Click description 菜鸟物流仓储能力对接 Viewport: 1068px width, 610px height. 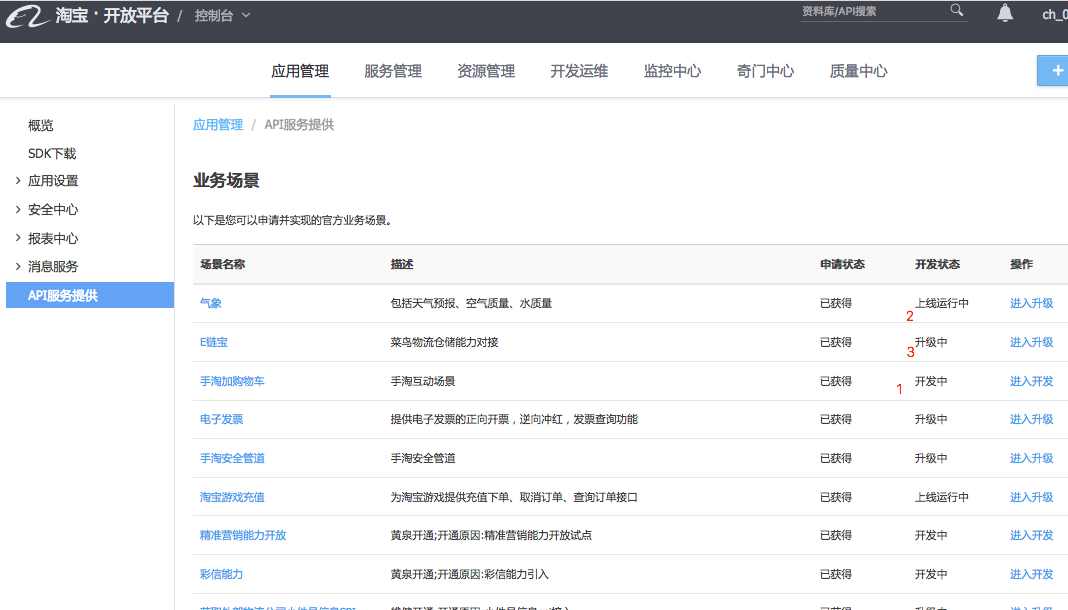(444, 342)
